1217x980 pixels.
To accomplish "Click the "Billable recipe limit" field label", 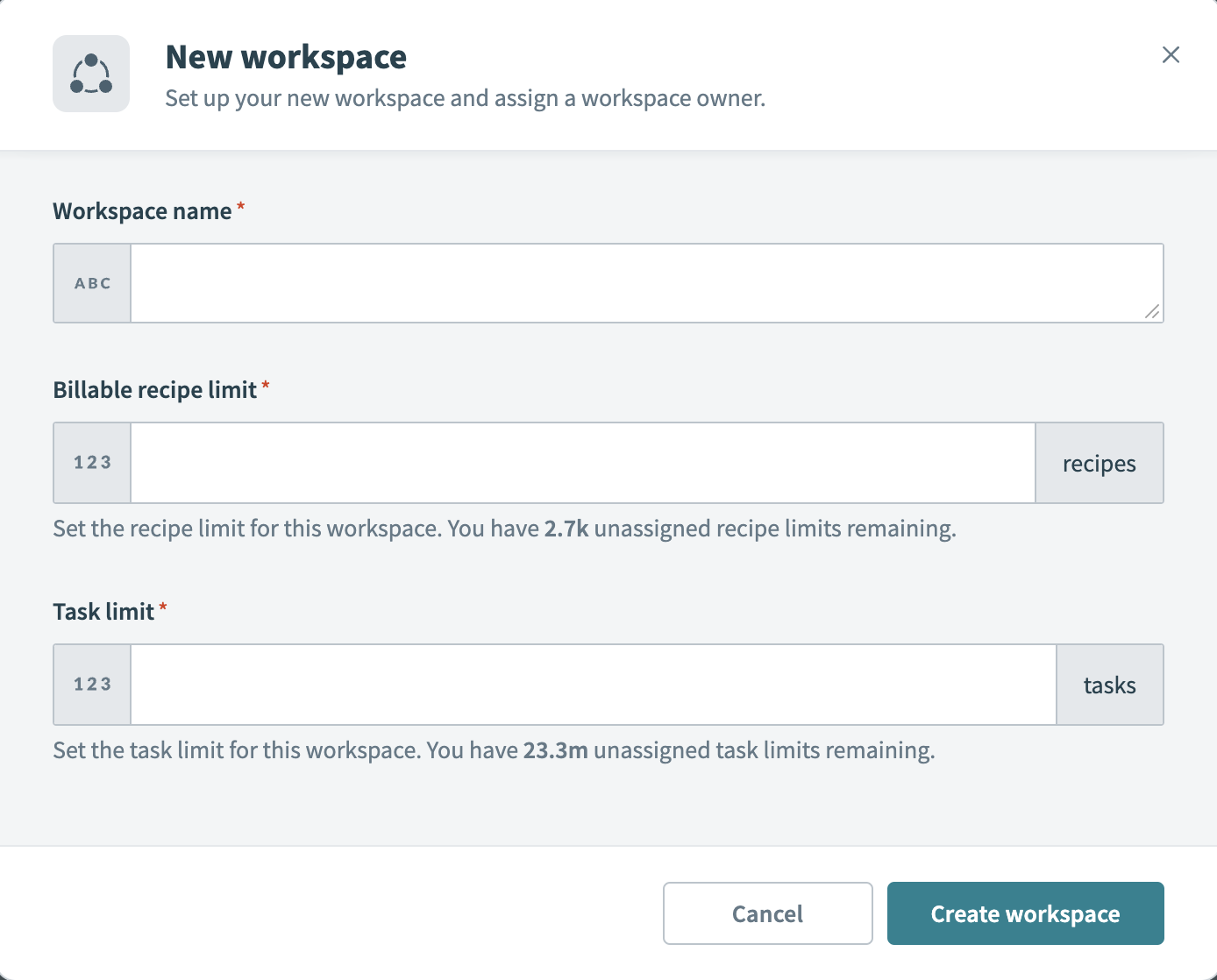I will (x=155, y=390).
